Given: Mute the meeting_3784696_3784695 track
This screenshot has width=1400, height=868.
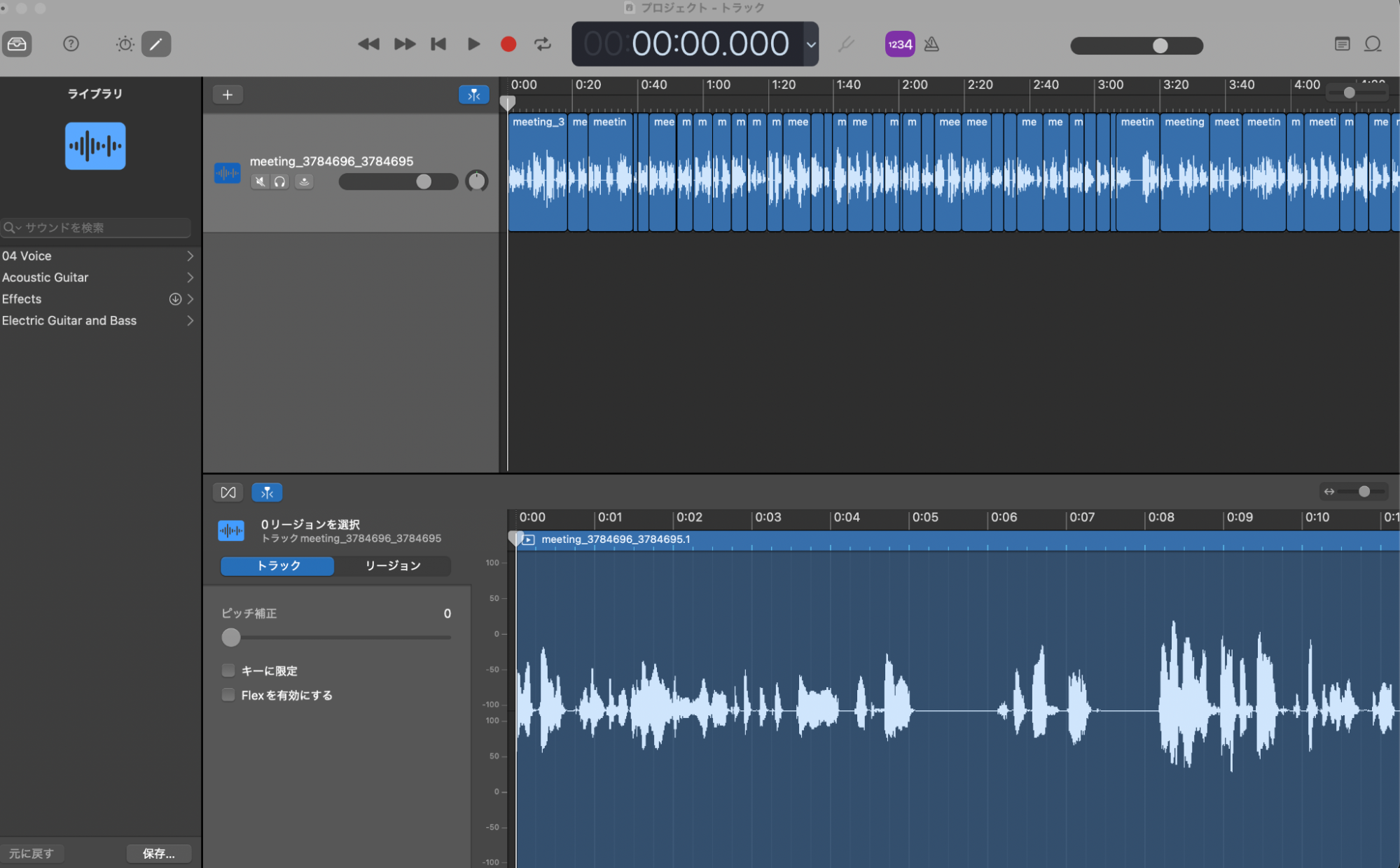Looking at the screenshot, I should pyautogui.click(x=260, y=182).
